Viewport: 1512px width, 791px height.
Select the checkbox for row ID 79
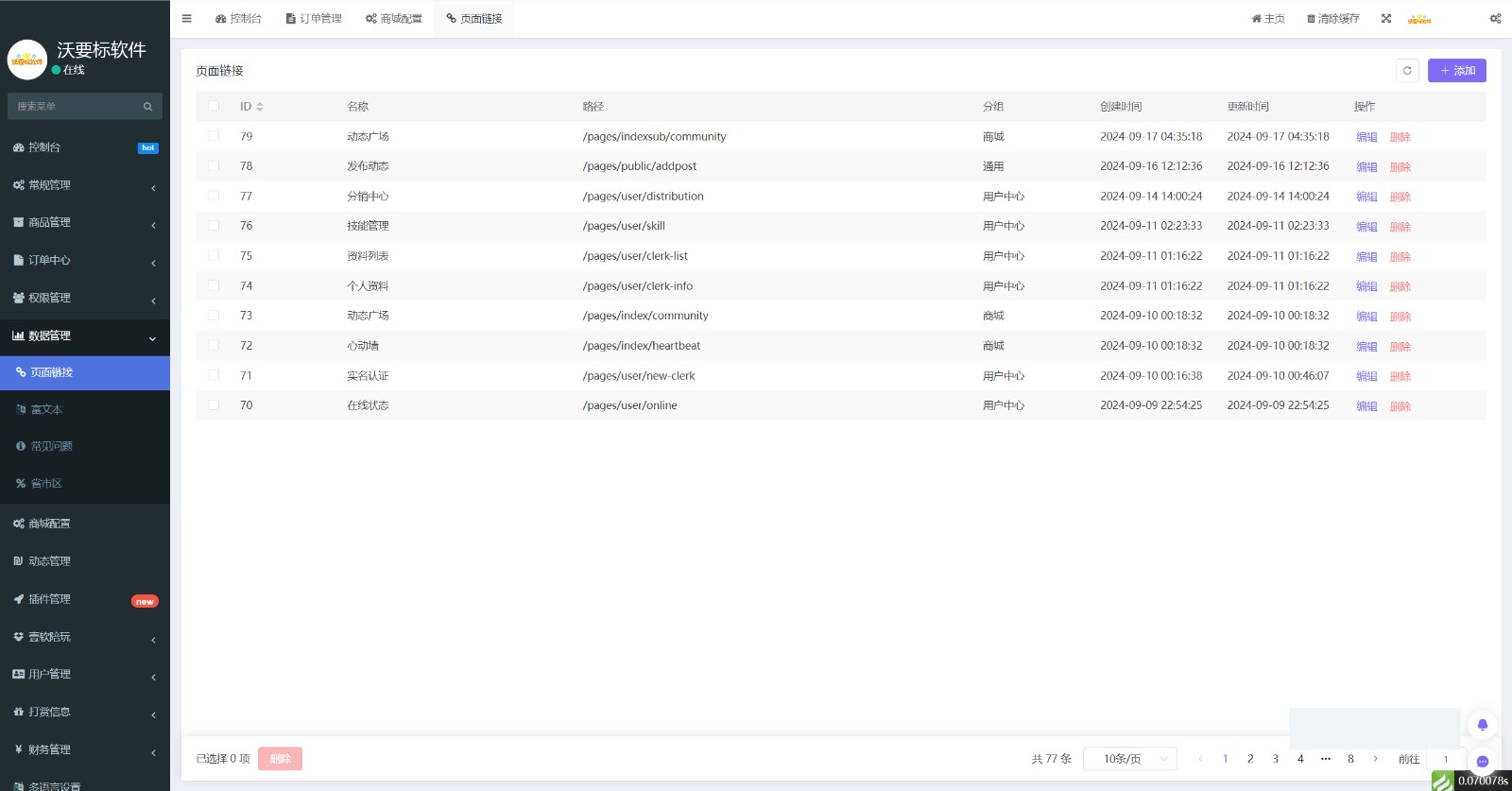point(214,136)
